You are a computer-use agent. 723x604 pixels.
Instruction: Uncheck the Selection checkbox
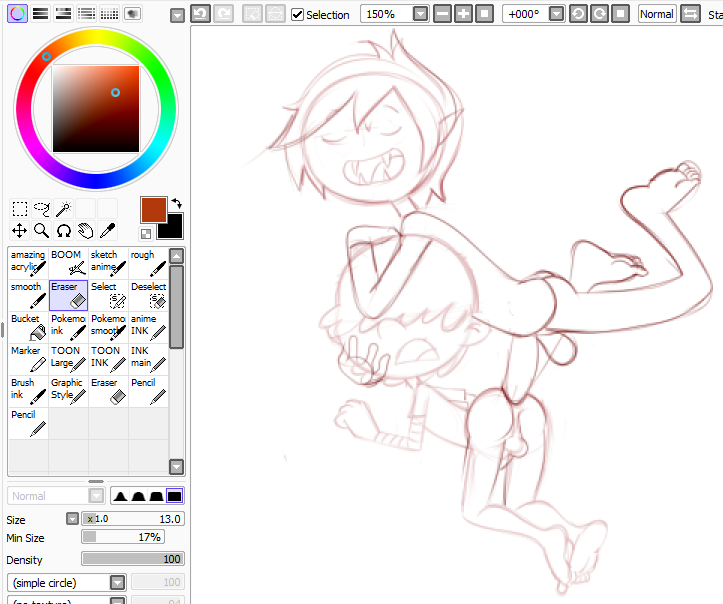point(298,14)
